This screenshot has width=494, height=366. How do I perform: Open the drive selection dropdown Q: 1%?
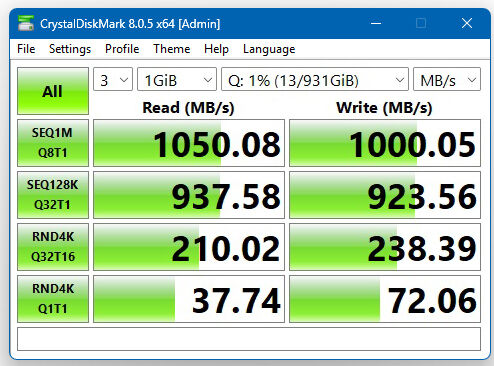point(315,79)
